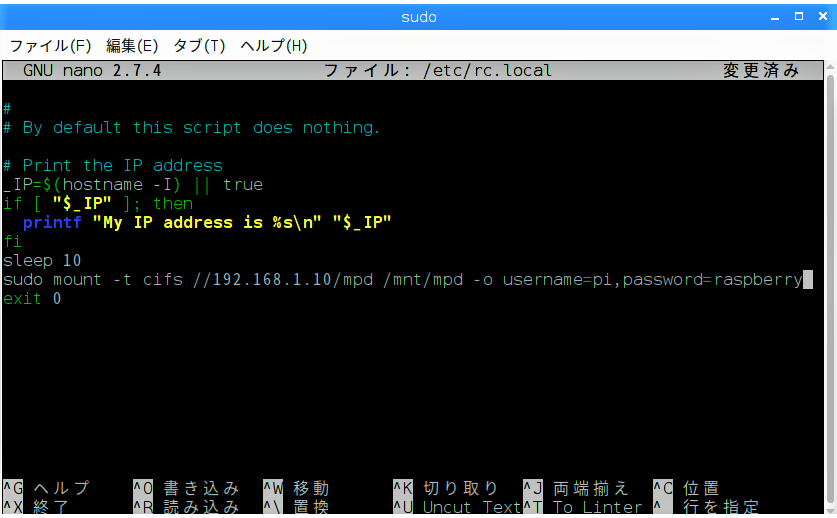
Task: Click the 'exit 0' line
Action: point(32,299)
